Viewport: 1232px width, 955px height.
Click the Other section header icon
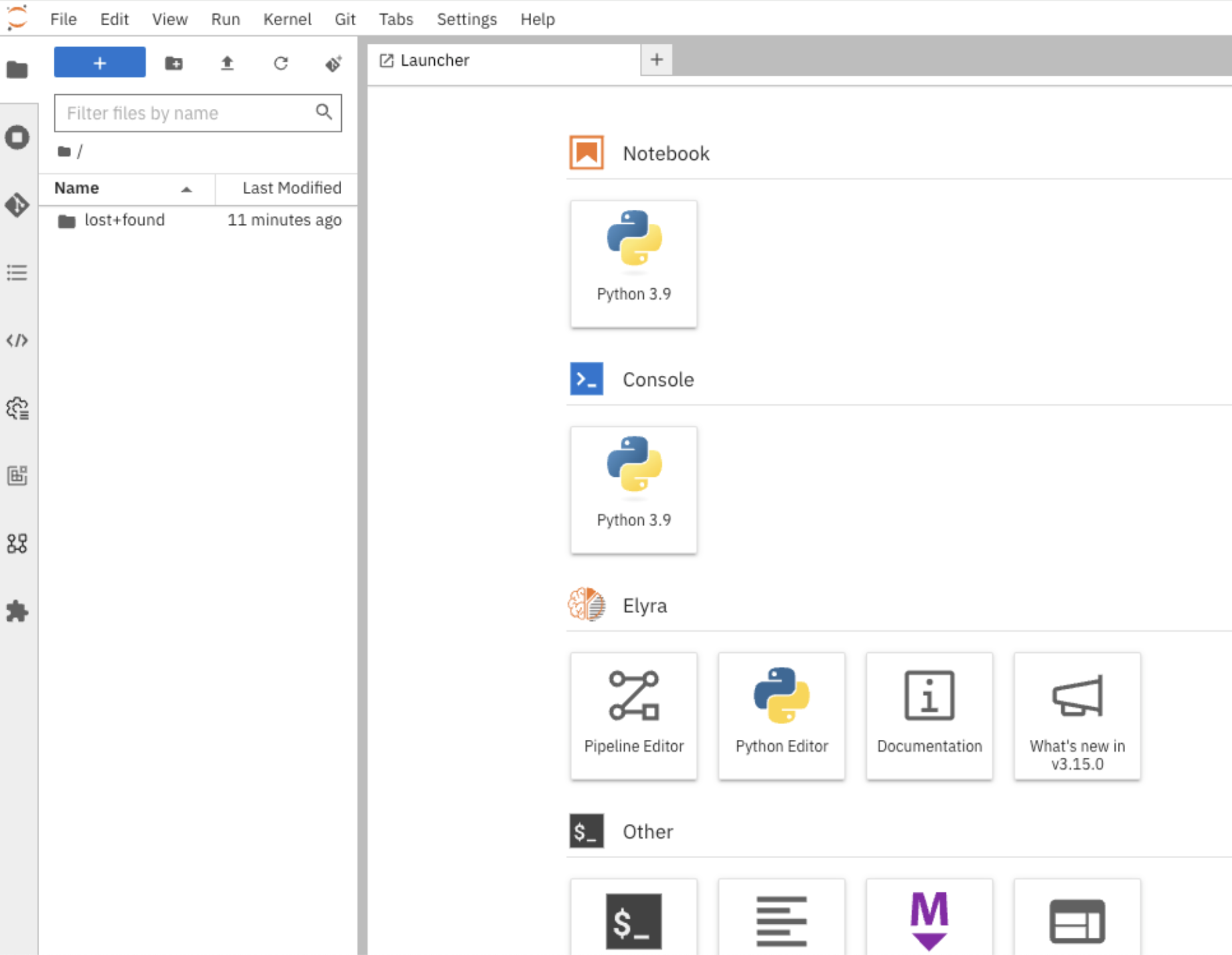tap(586, 831)
